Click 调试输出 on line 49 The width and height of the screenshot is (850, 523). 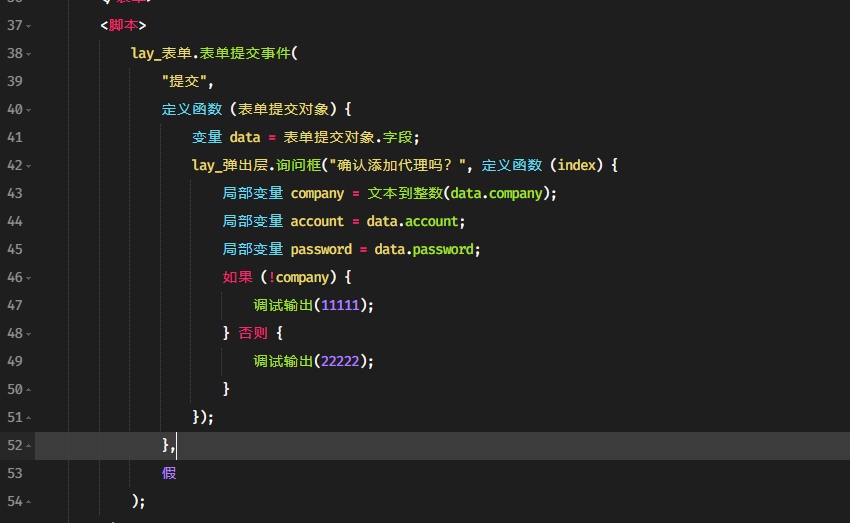(283, 361)
